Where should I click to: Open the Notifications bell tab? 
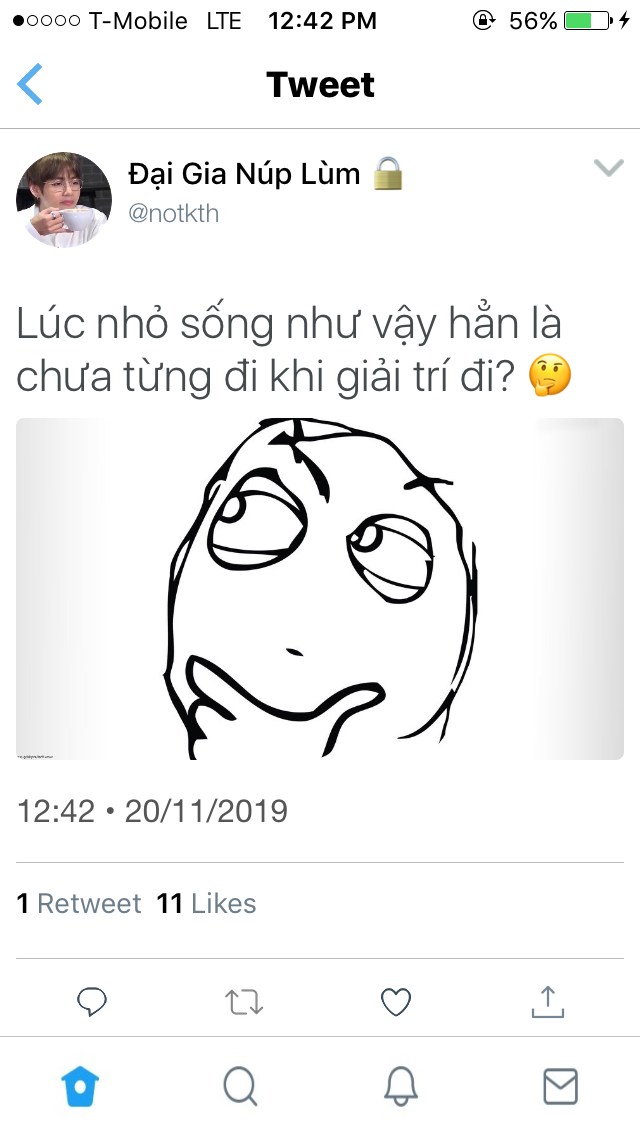(x=400, y=1087)
